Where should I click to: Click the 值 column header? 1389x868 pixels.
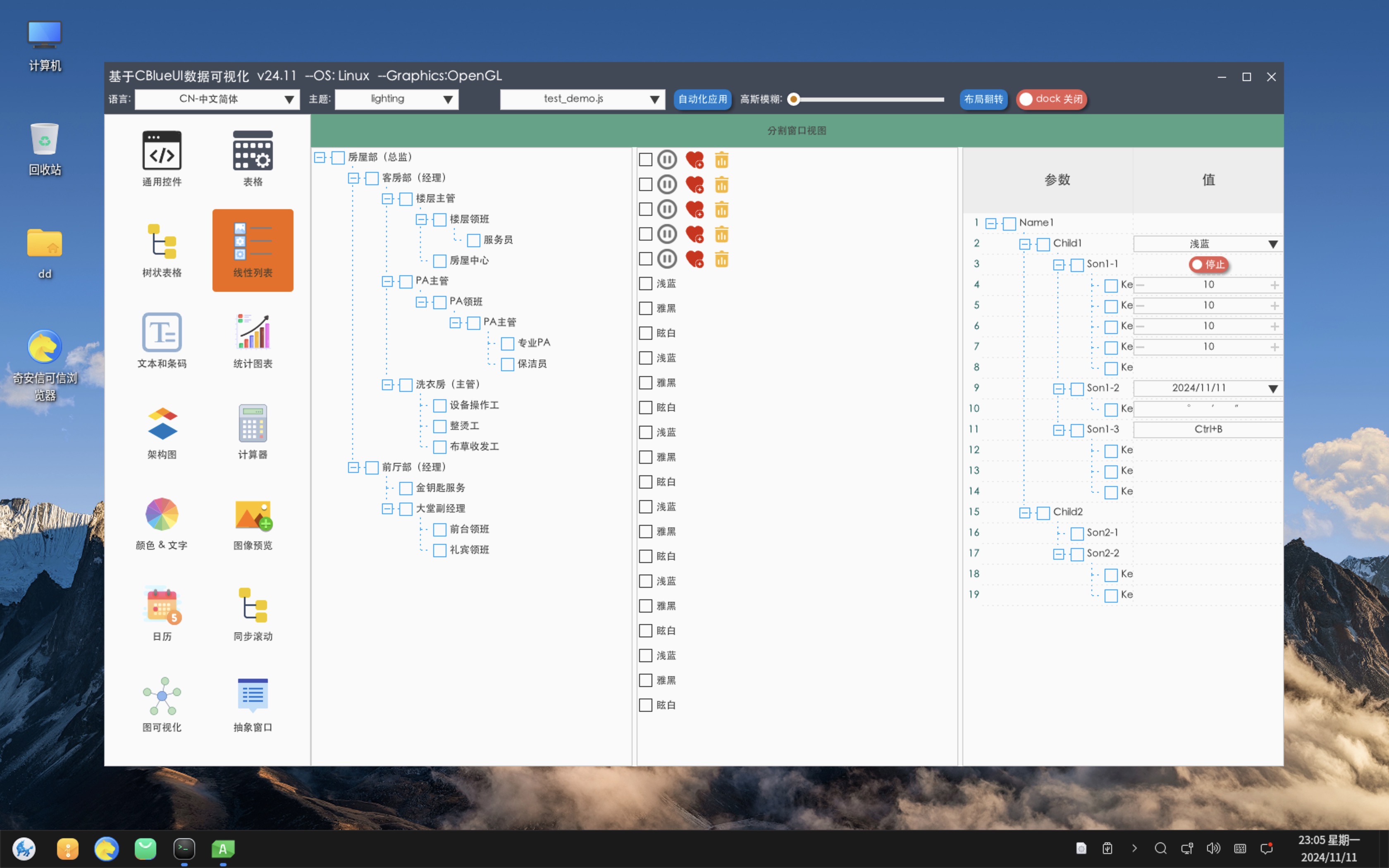coord(1208,180)
